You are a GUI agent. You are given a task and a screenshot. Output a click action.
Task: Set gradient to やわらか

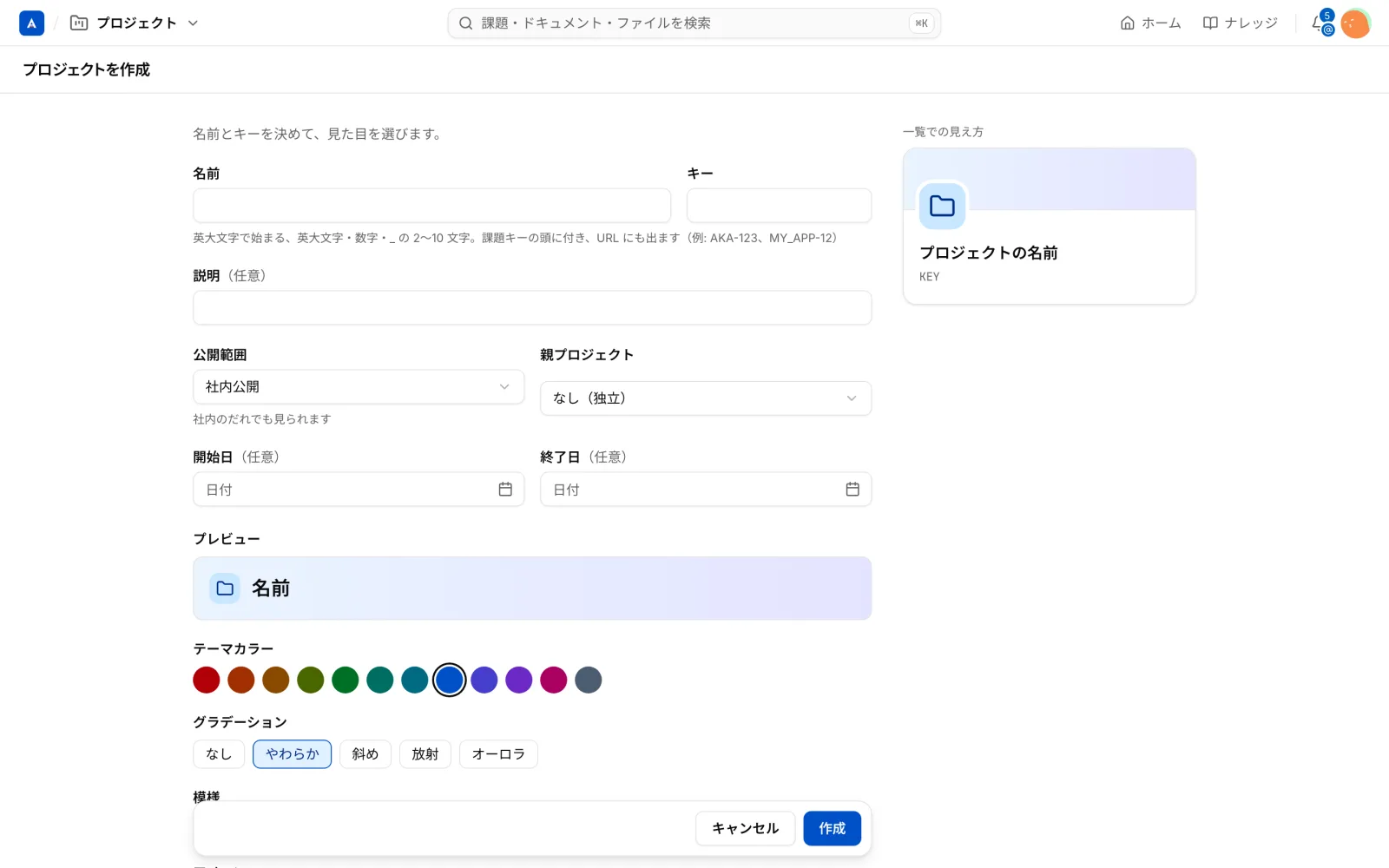[x=293, y=754]
